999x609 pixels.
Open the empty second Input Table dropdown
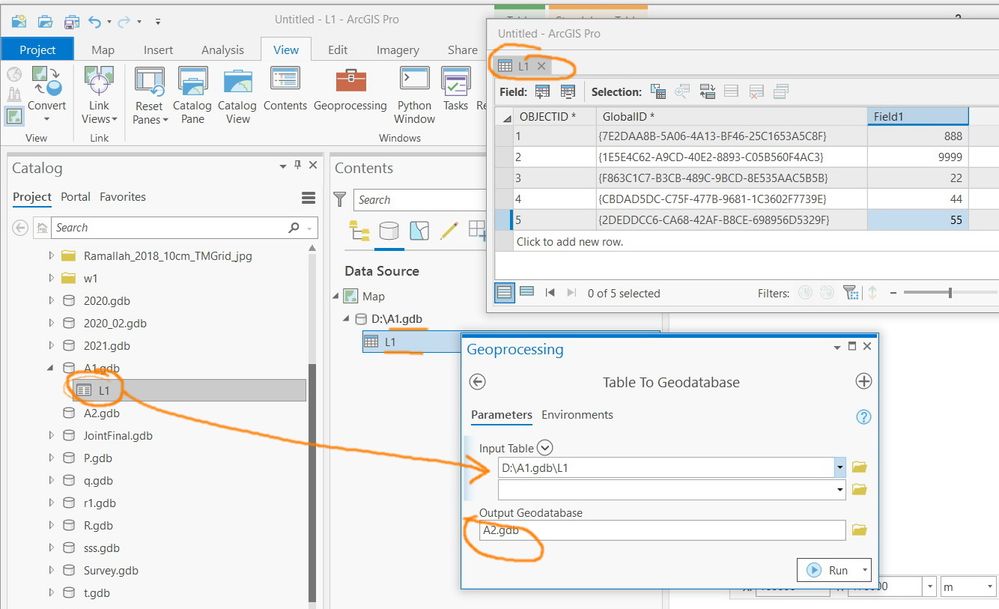click(840, 490)
